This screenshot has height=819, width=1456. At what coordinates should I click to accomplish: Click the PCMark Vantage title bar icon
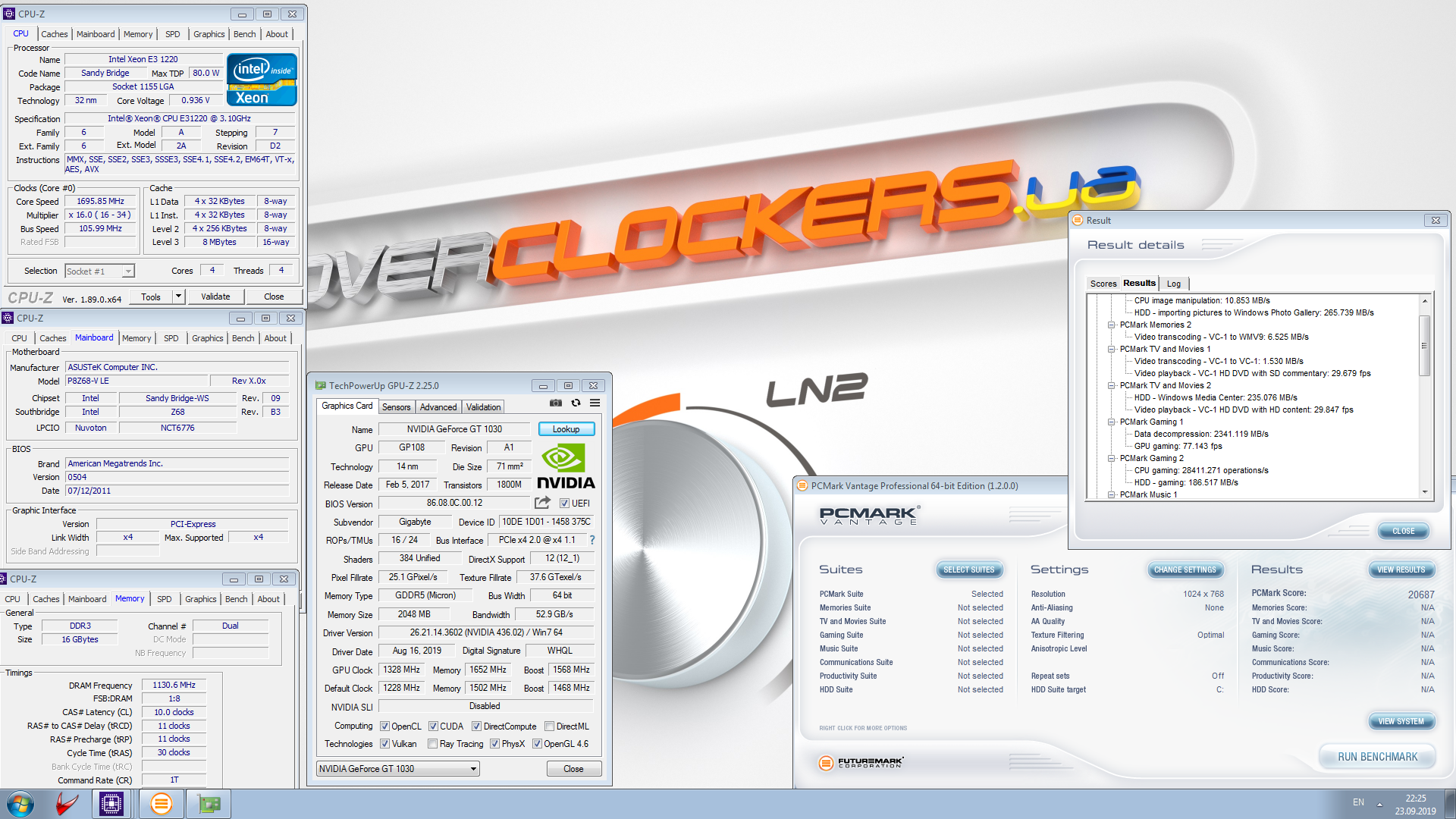tap(802, 486)
